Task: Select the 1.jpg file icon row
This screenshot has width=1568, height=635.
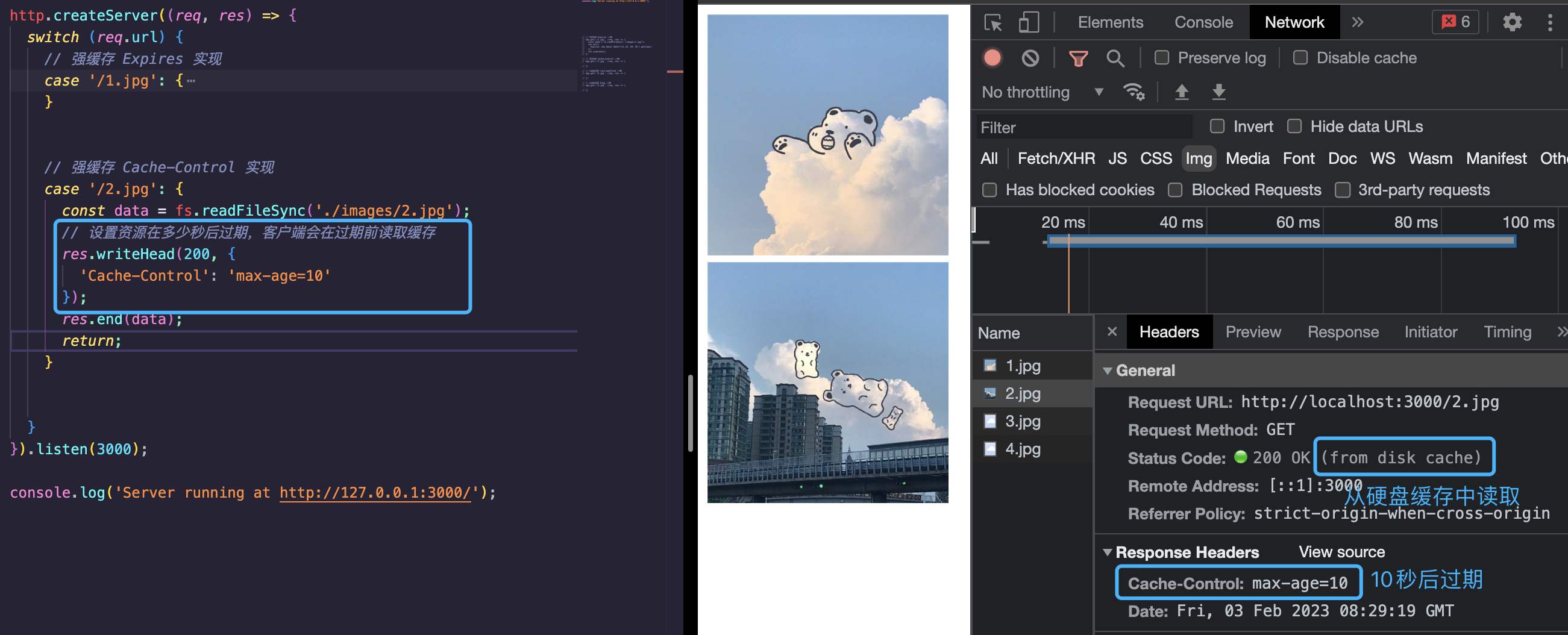Action: tap(1032, 365)
